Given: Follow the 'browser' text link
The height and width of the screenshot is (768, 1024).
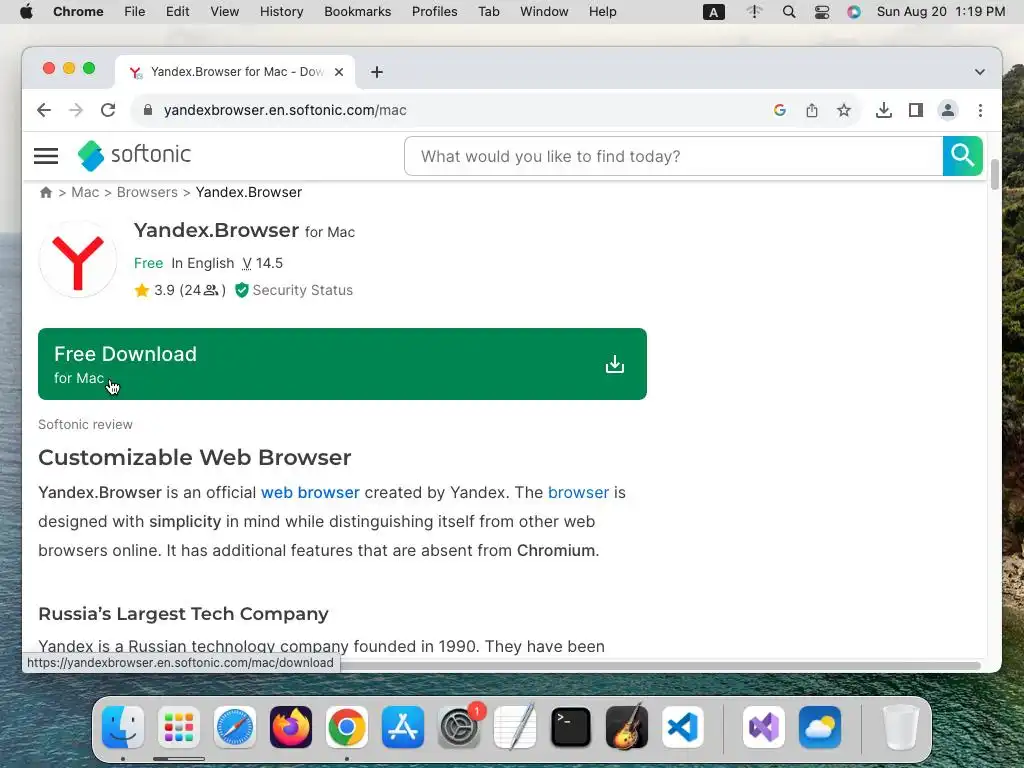Looking at the screenshot, I should (578, 492).
